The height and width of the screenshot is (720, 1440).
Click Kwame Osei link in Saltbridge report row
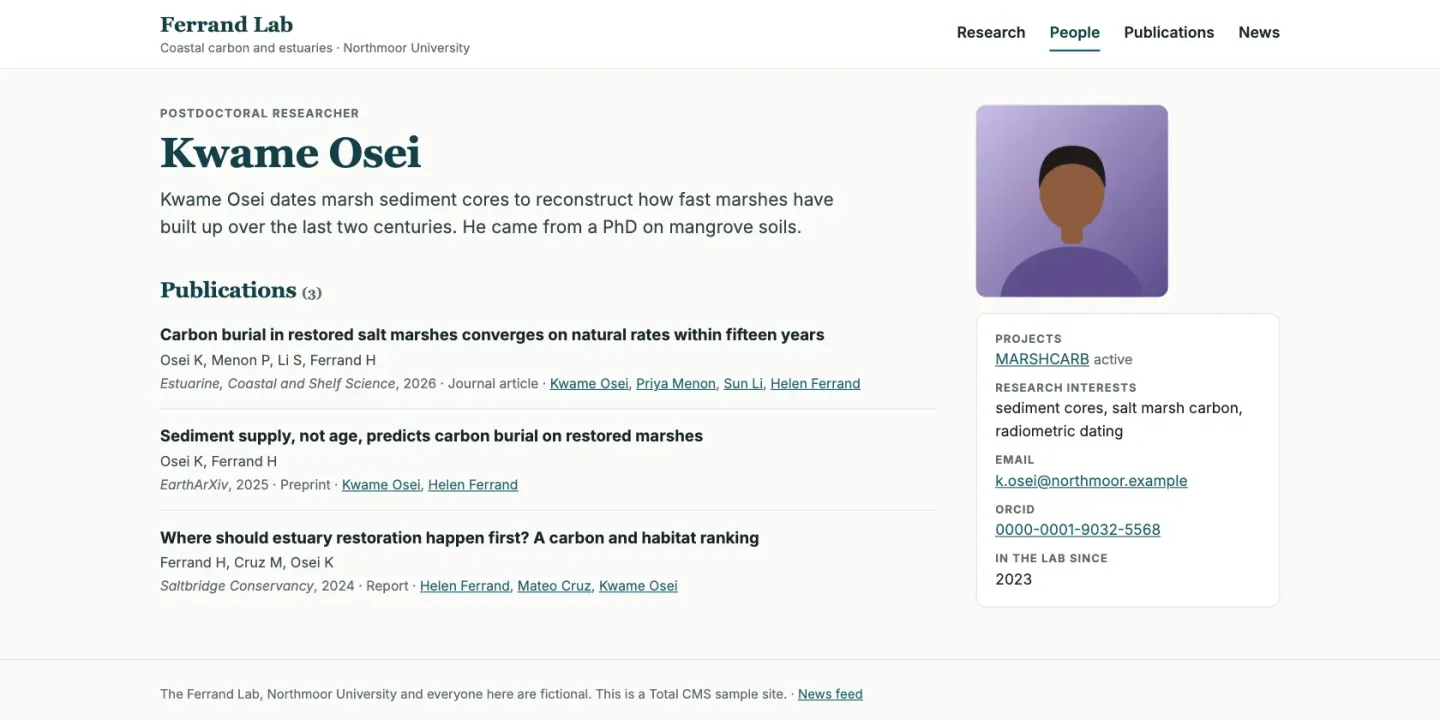[638, 586]
